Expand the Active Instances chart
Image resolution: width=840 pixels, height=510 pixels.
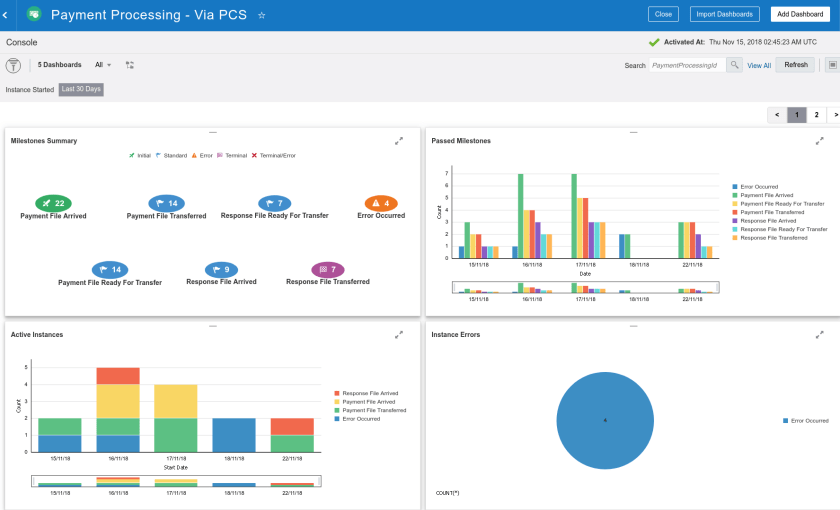point(399,335)
